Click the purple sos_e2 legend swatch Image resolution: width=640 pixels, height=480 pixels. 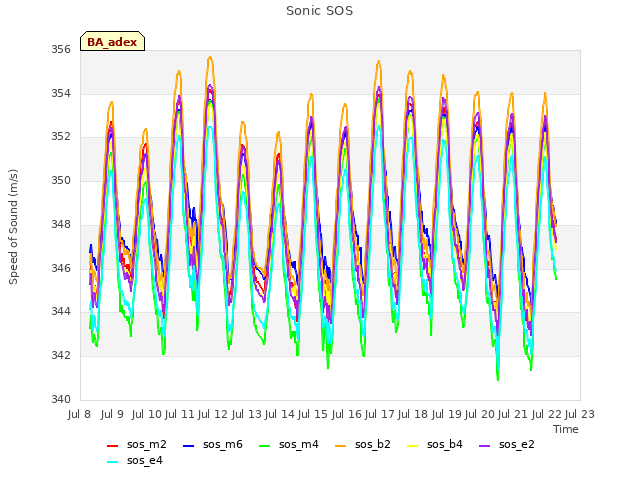(484, 446)
